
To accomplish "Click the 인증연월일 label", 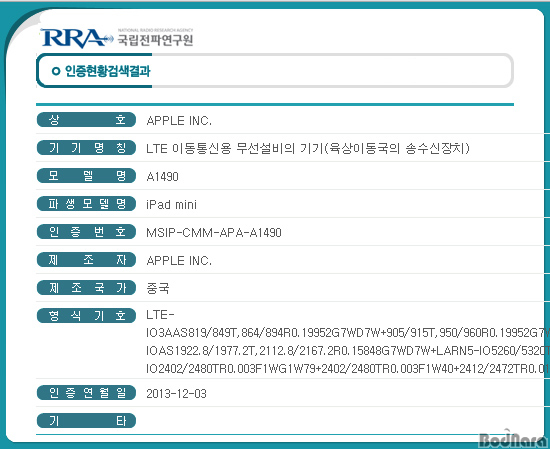I will (86, 392).
